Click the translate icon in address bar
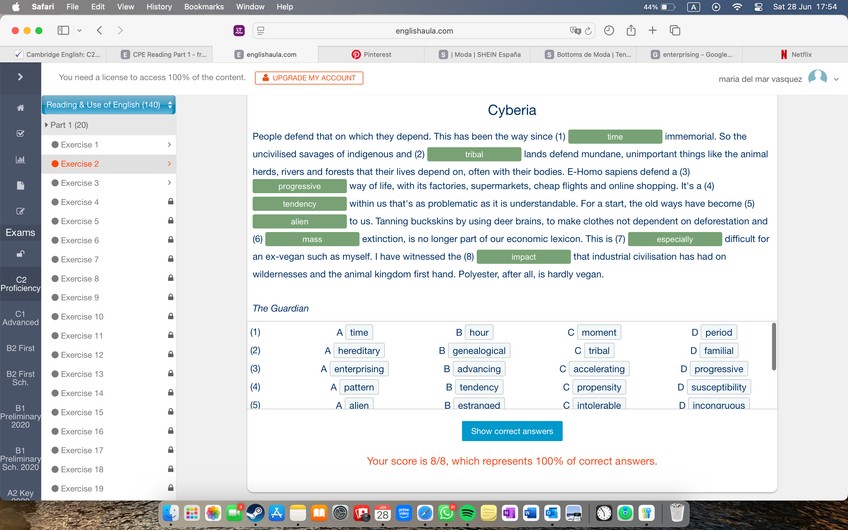 point(575,31)
